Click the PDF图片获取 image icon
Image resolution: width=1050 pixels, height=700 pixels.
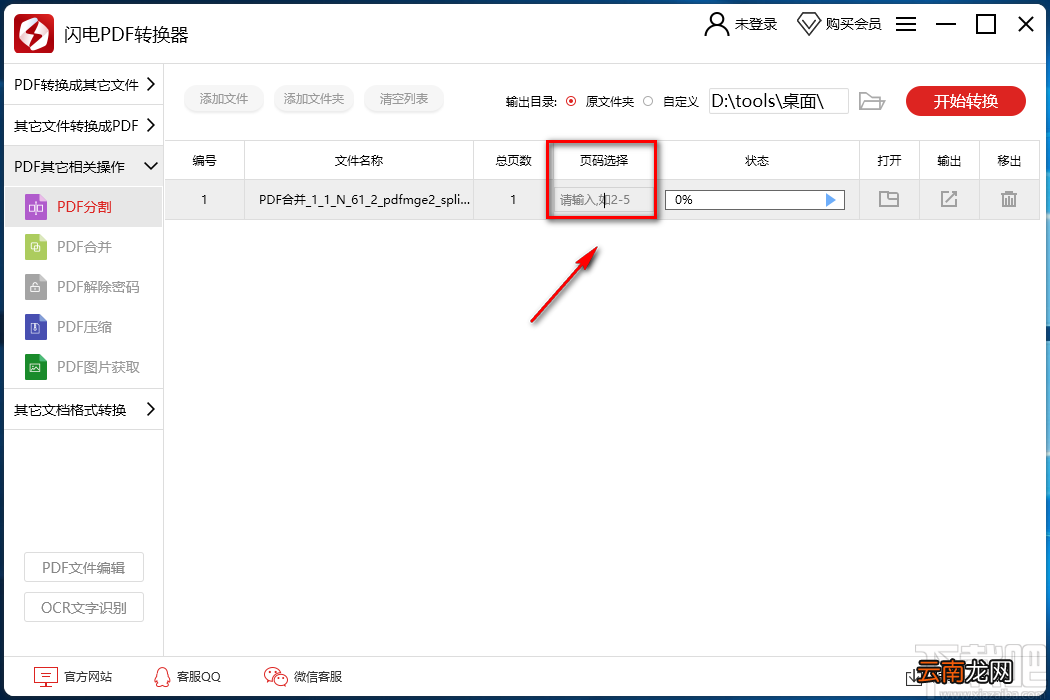[x=36, y=367]
